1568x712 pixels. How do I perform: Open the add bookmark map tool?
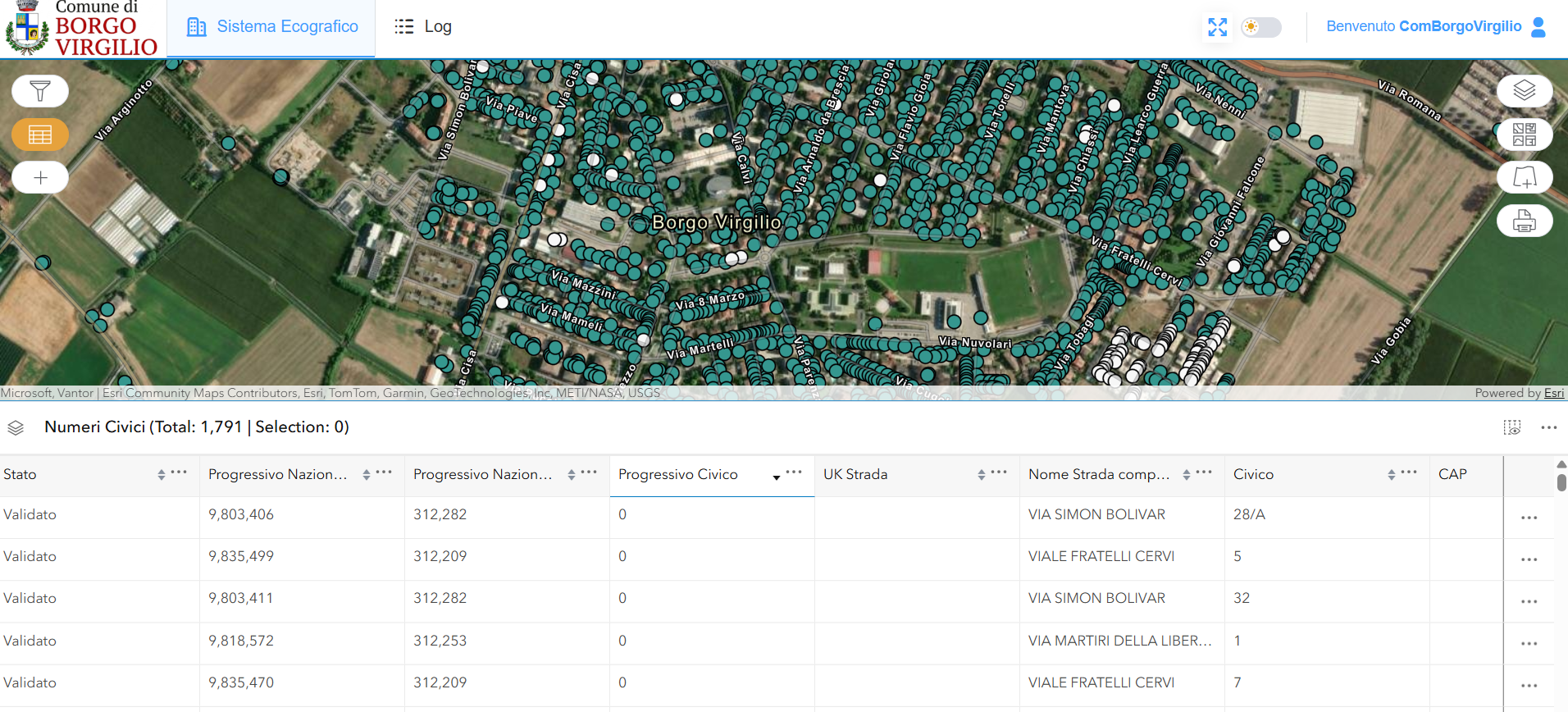1525,177
